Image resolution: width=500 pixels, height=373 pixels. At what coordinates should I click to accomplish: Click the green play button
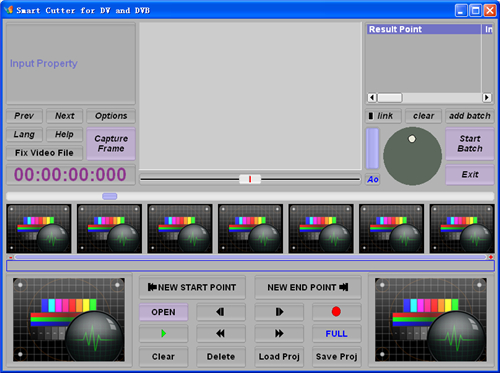click(163, 333)
